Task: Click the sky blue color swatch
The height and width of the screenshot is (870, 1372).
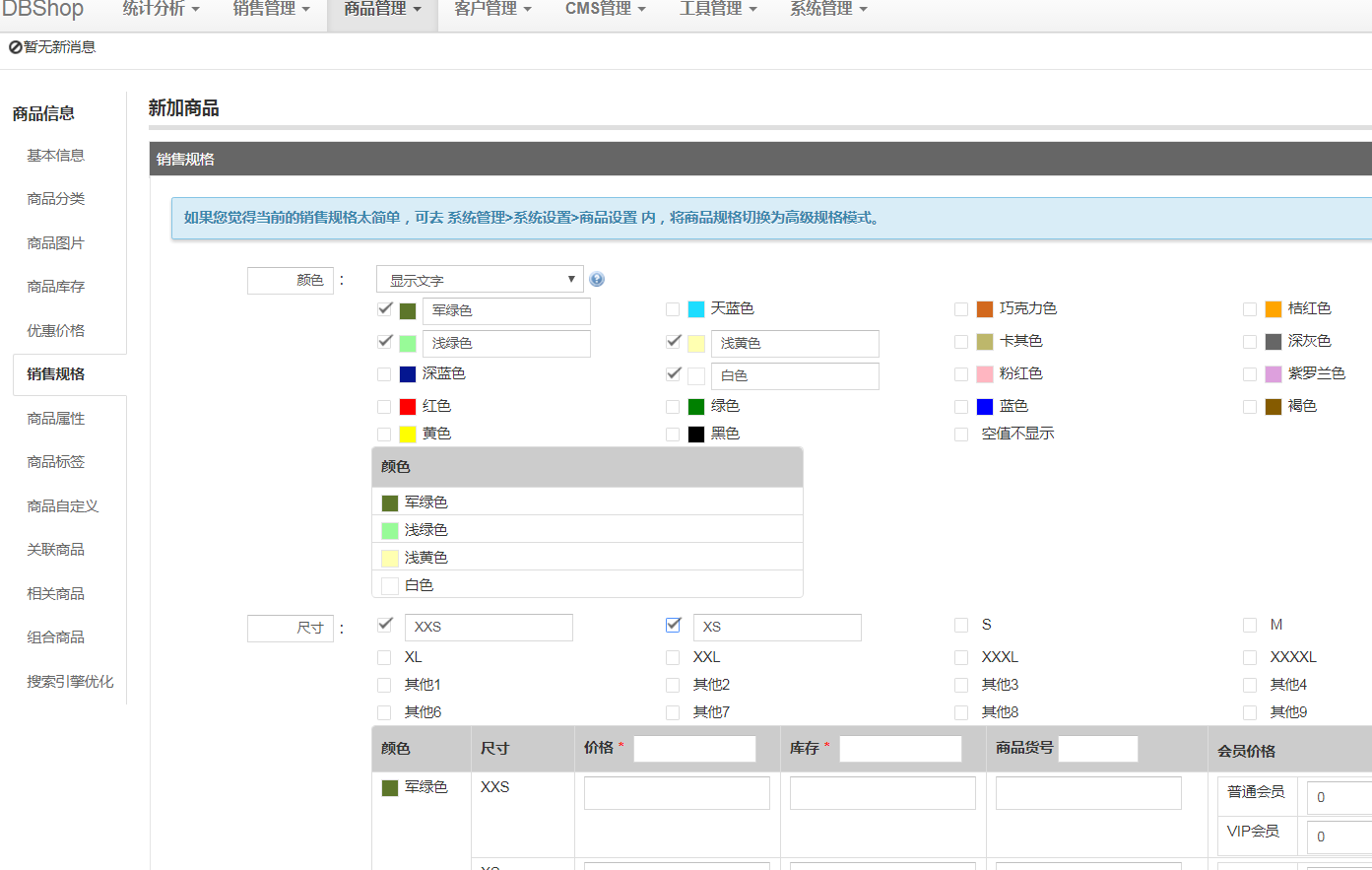Action: pyautogui.click(x=696, y=309)
